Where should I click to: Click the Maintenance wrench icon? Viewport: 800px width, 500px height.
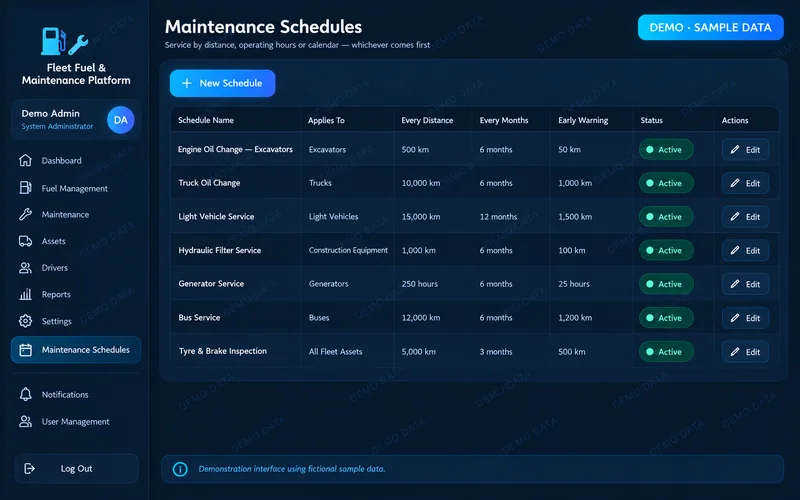[25, 214]
